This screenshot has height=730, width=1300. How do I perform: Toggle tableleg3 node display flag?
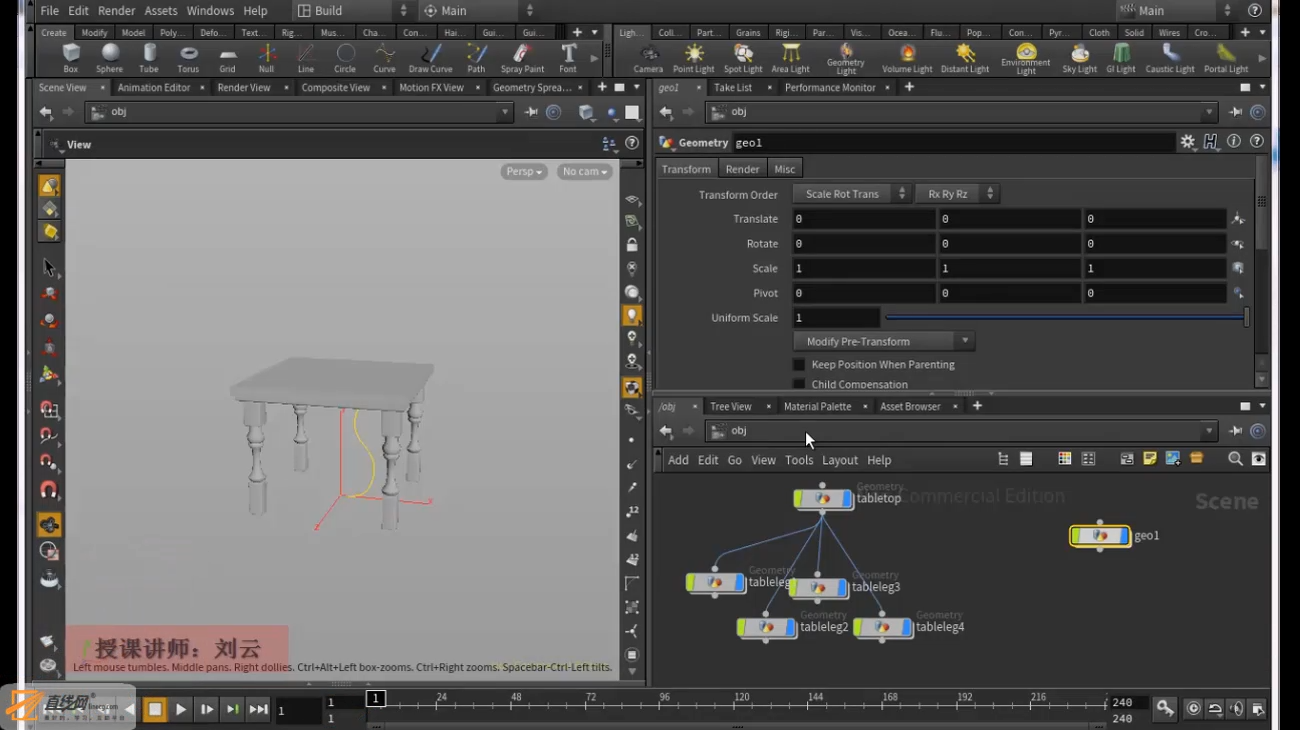click(x=842, y=588)
